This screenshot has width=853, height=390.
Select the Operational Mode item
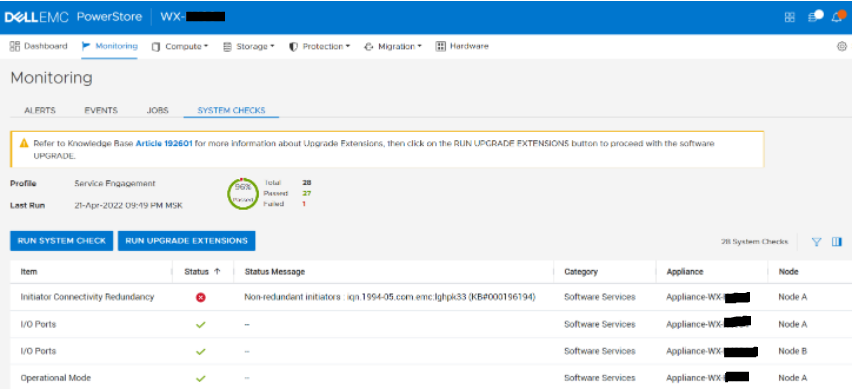[55, 378]
